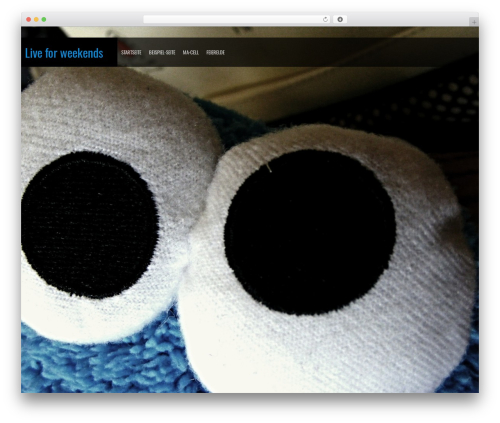The image size is (500, 423).
Task: Maximize the window with the green button
Action: (44, 20)
